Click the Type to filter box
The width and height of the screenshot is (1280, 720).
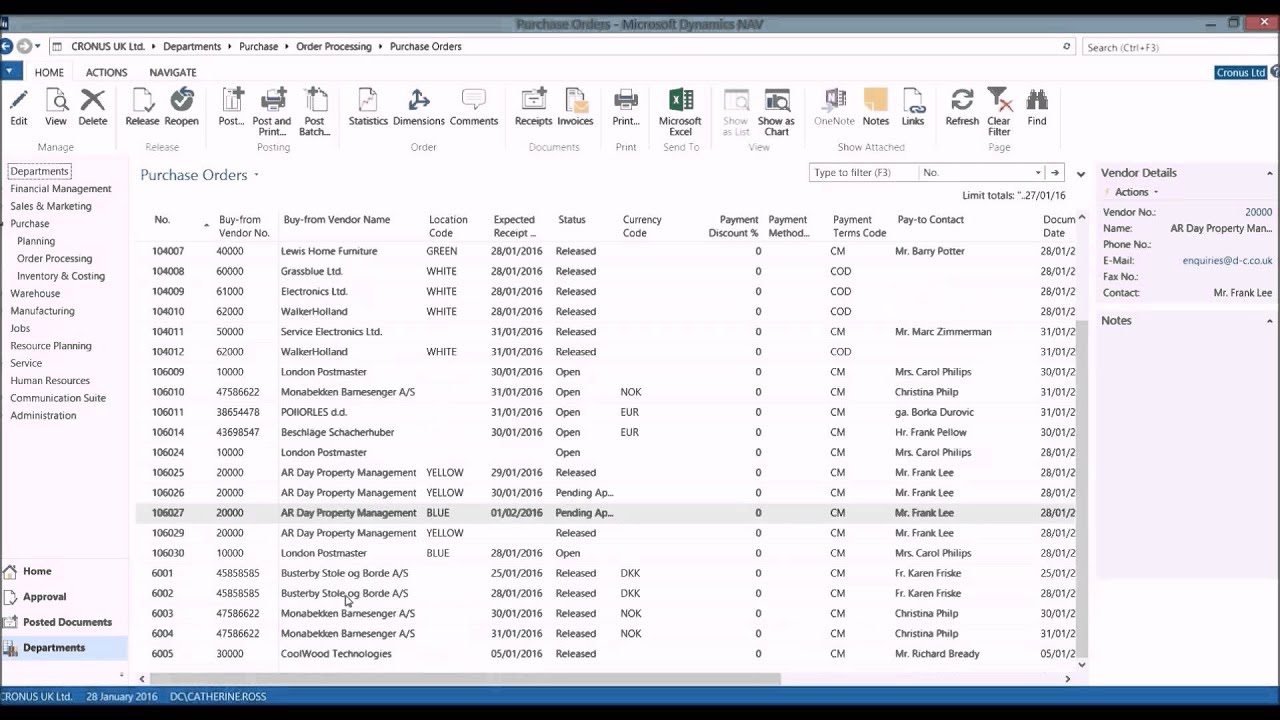[x=863, y=172]
